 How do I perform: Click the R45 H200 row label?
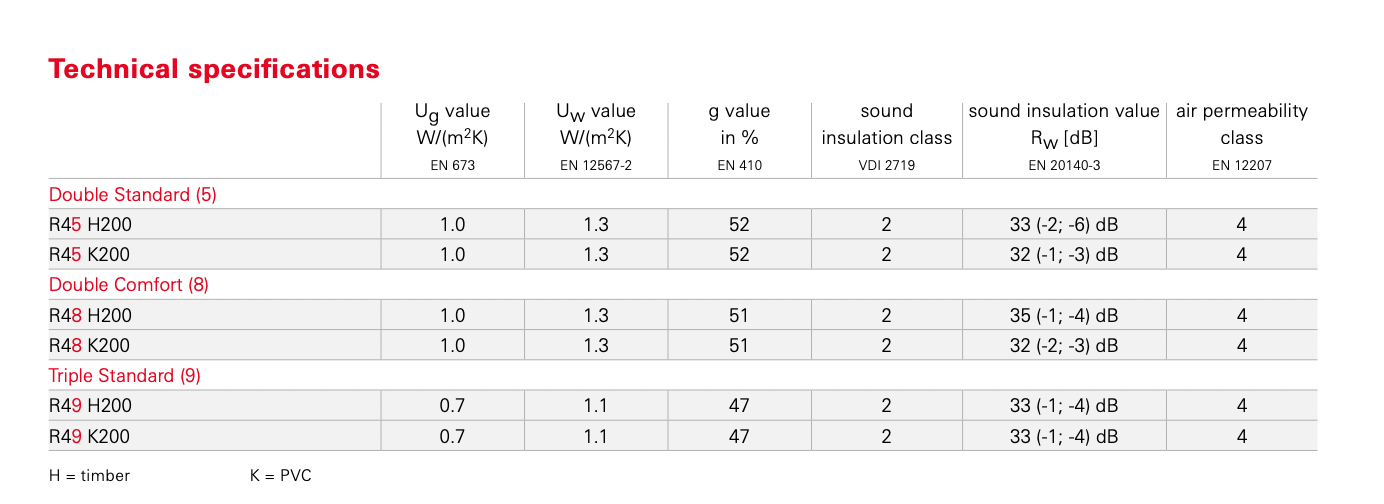(90, 225)
